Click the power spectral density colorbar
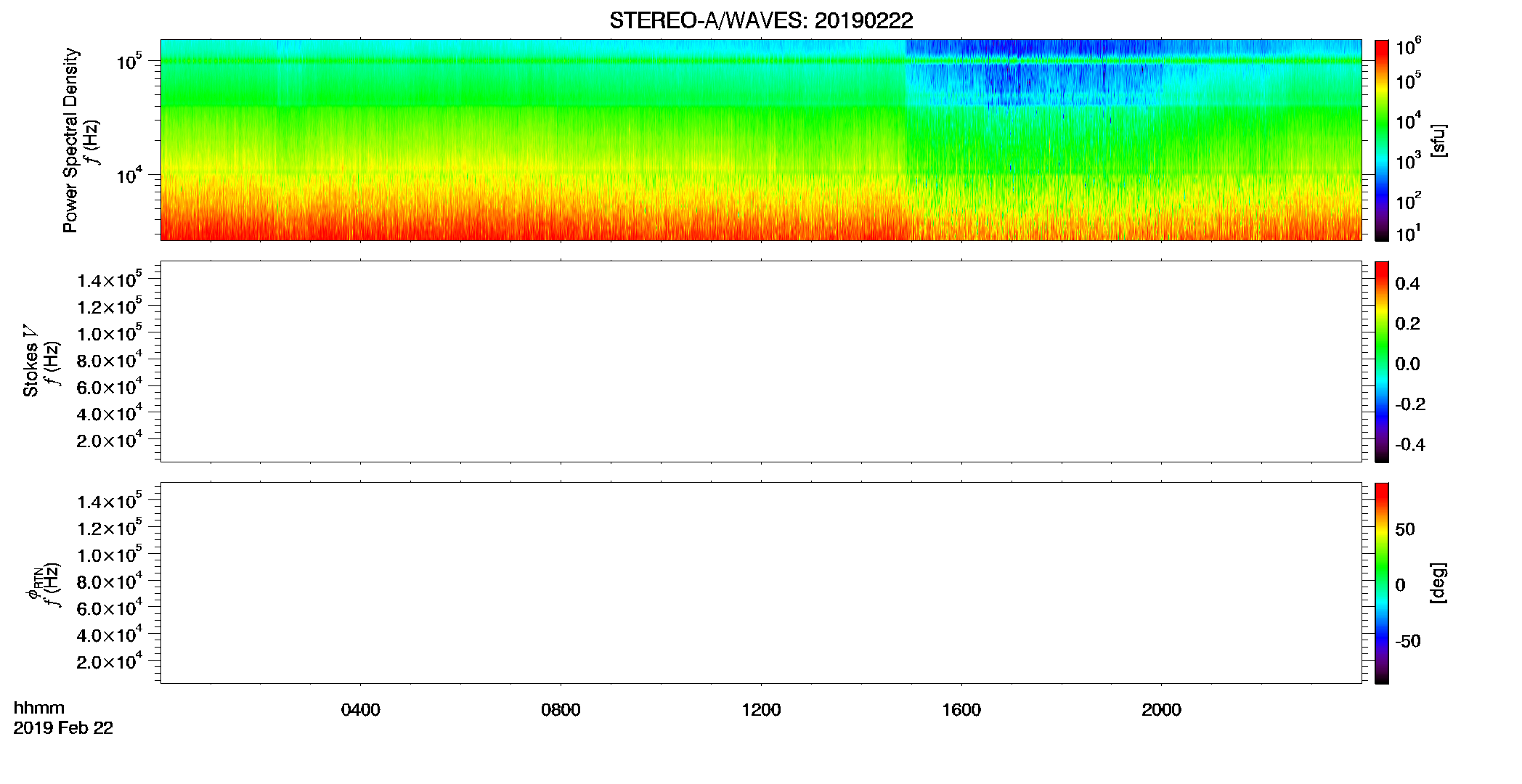 [1382, 140]
